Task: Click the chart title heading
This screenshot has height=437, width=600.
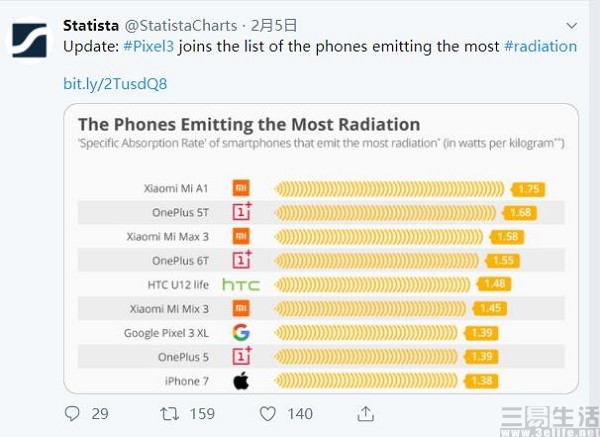Action: click(x=248, y=125)
